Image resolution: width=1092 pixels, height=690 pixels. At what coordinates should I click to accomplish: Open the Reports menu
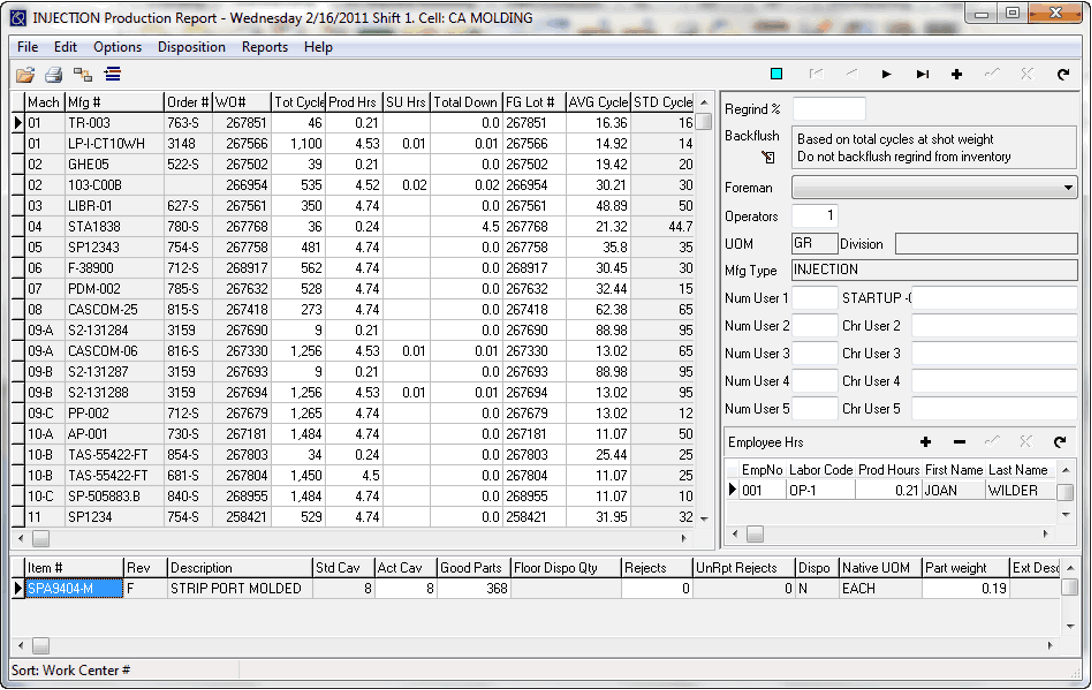(265, 47)
